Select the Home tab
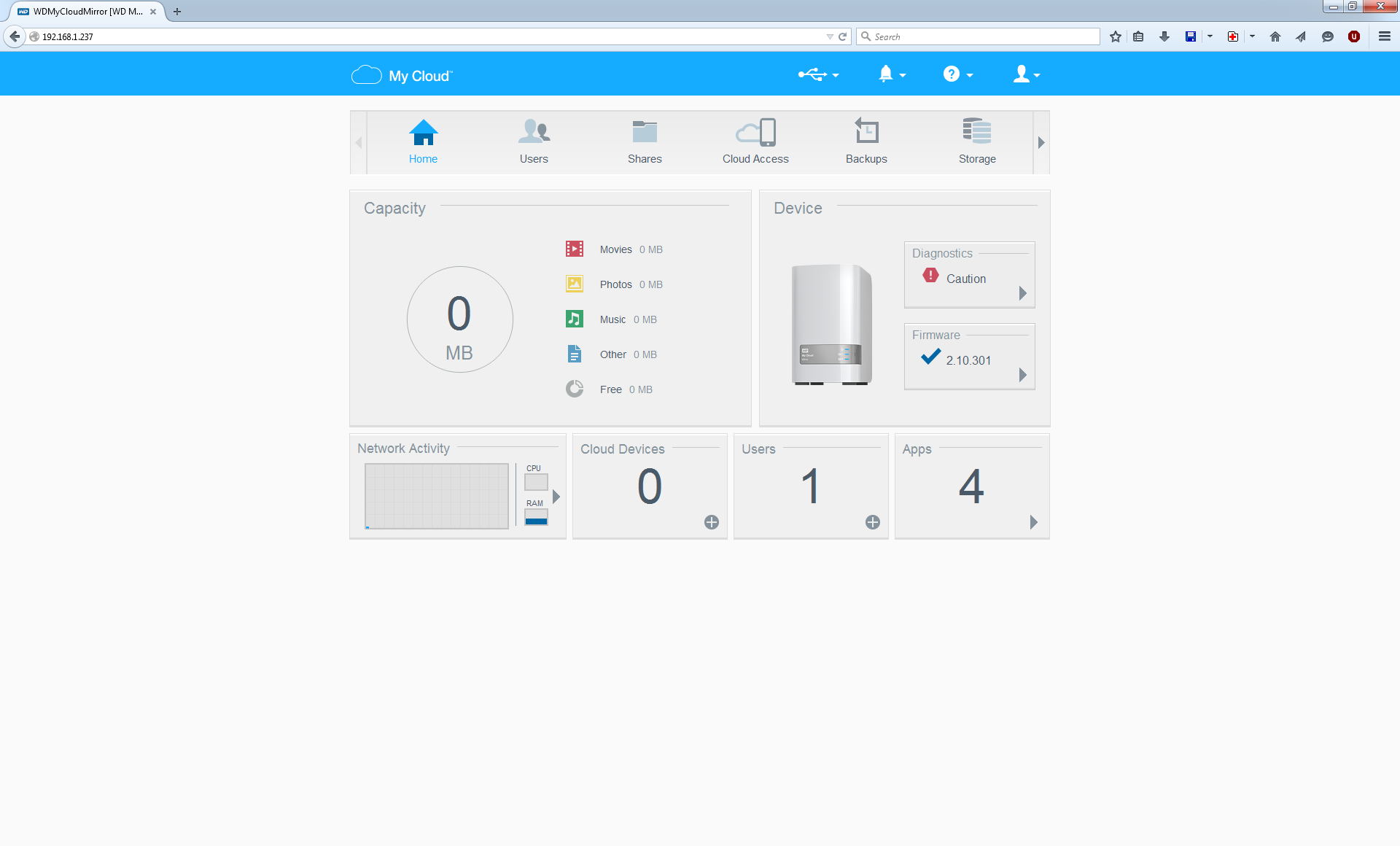Viewport: 1400px width, 846px height. coord(424,141)
